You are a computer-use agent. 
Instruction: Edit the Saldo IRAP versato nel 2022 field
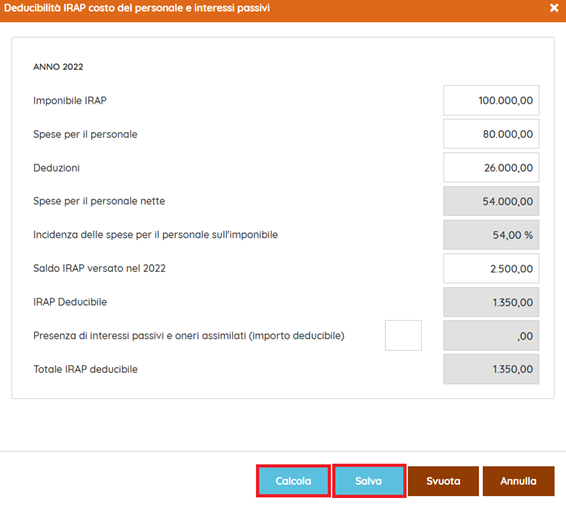[491, 268]
